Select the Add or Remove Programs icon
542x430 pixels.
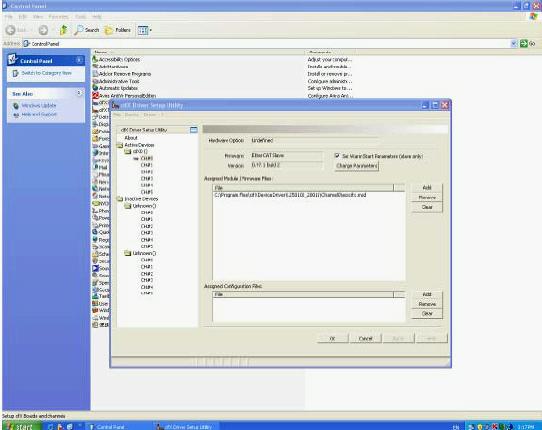(x=95, y=74)
